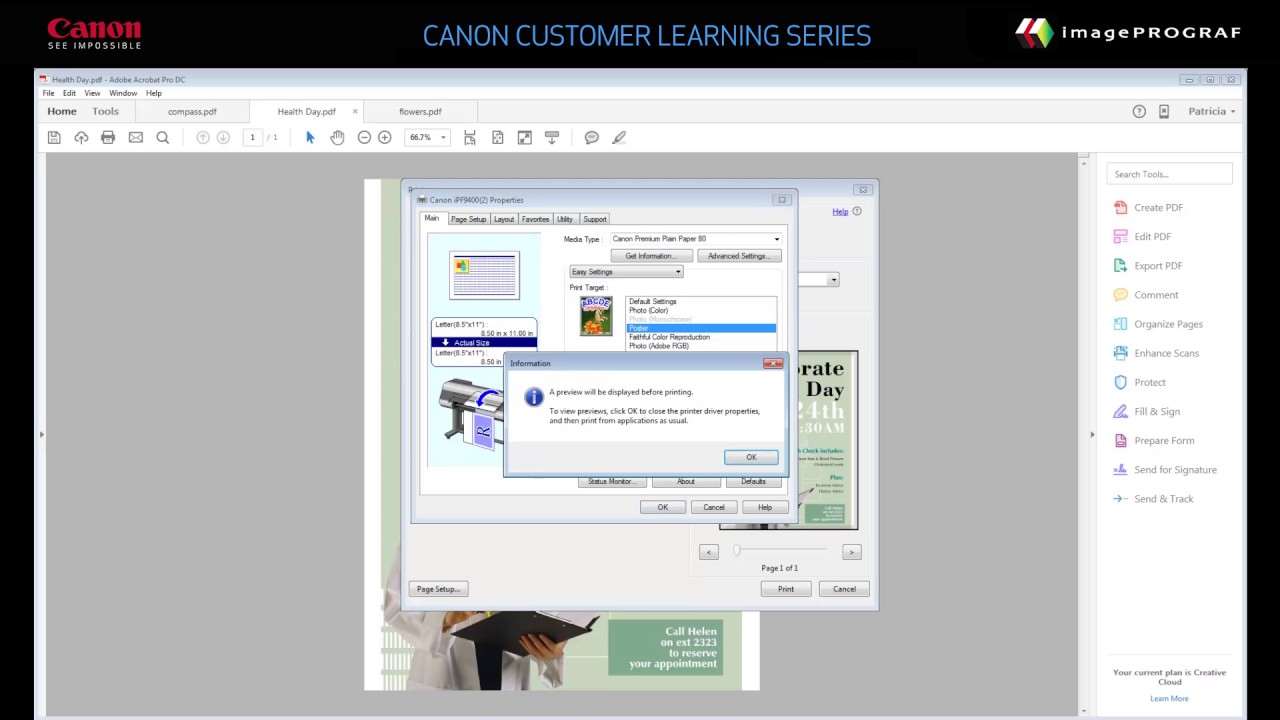Collapse the right tools panel arrow
Screen dimensions: 1280x720
pyautogui.click(x=1092, y=434)
